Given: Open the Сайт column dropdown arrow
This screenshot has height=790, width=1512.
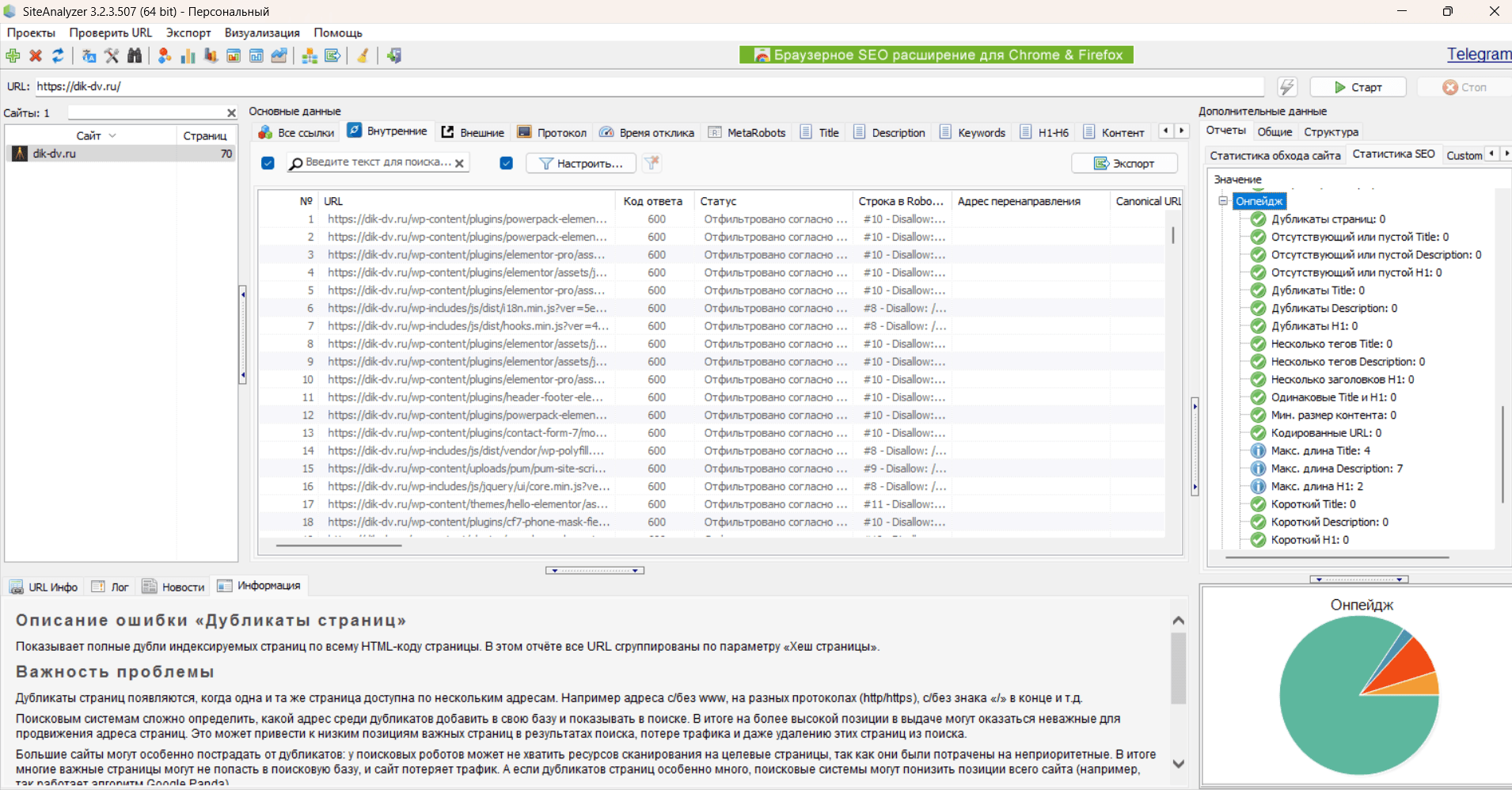Looking at the screenshot, I should [112, 135].
